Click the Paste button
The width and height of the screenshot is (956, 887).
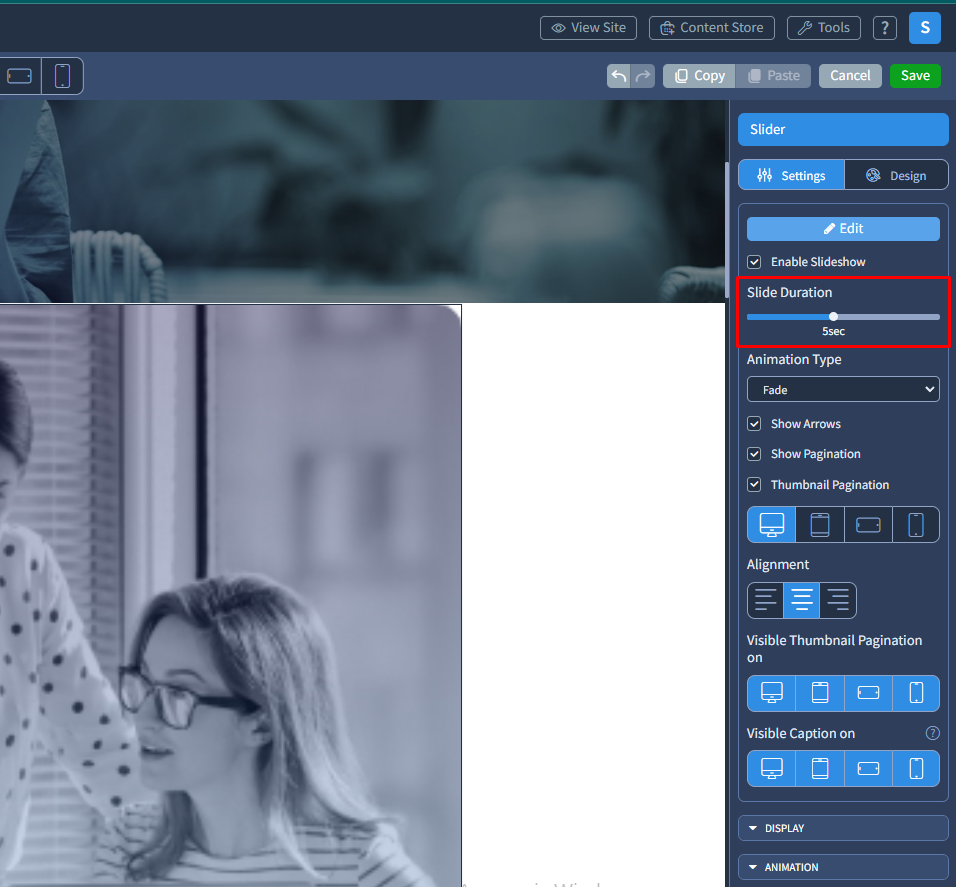tap(773, 76)
